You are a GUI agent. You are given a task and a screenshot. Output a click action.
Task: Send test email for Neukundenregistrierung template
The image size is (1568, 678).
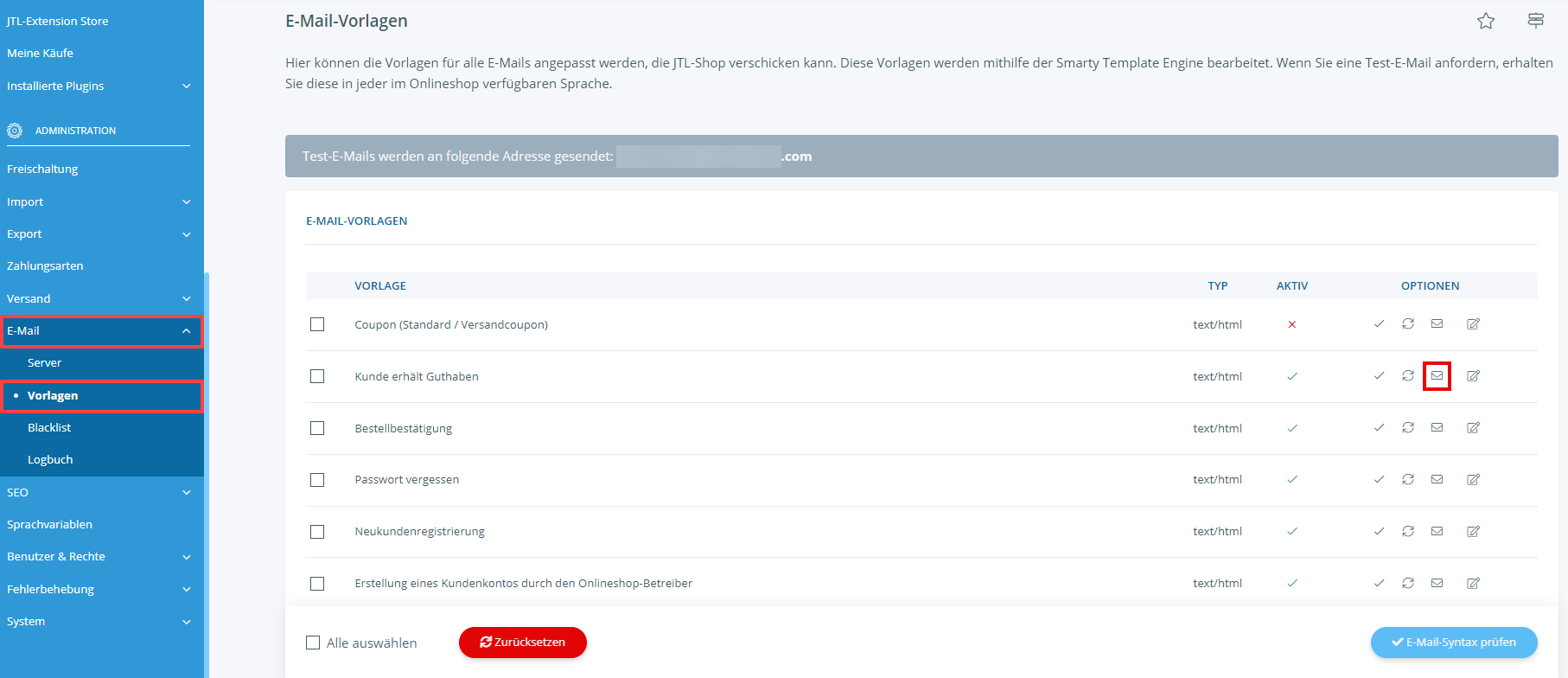click(x=1437, y=532)
